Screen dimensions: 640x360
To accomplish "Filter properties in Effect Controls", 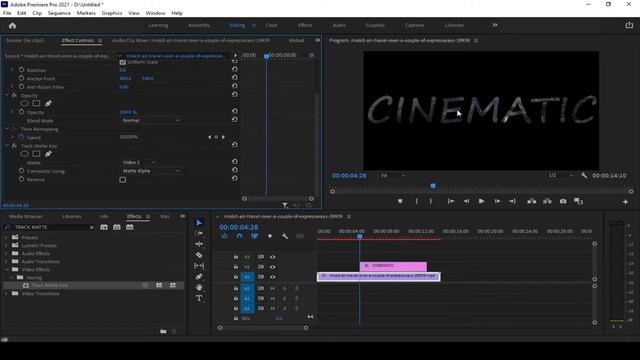I will (x=285, y=205).
